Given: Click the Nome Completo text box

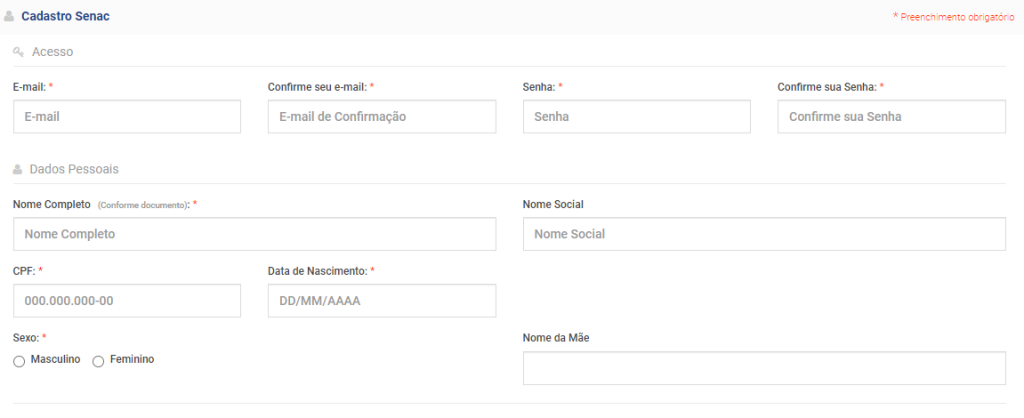Looking at the screenshot, I should (255, 234).
